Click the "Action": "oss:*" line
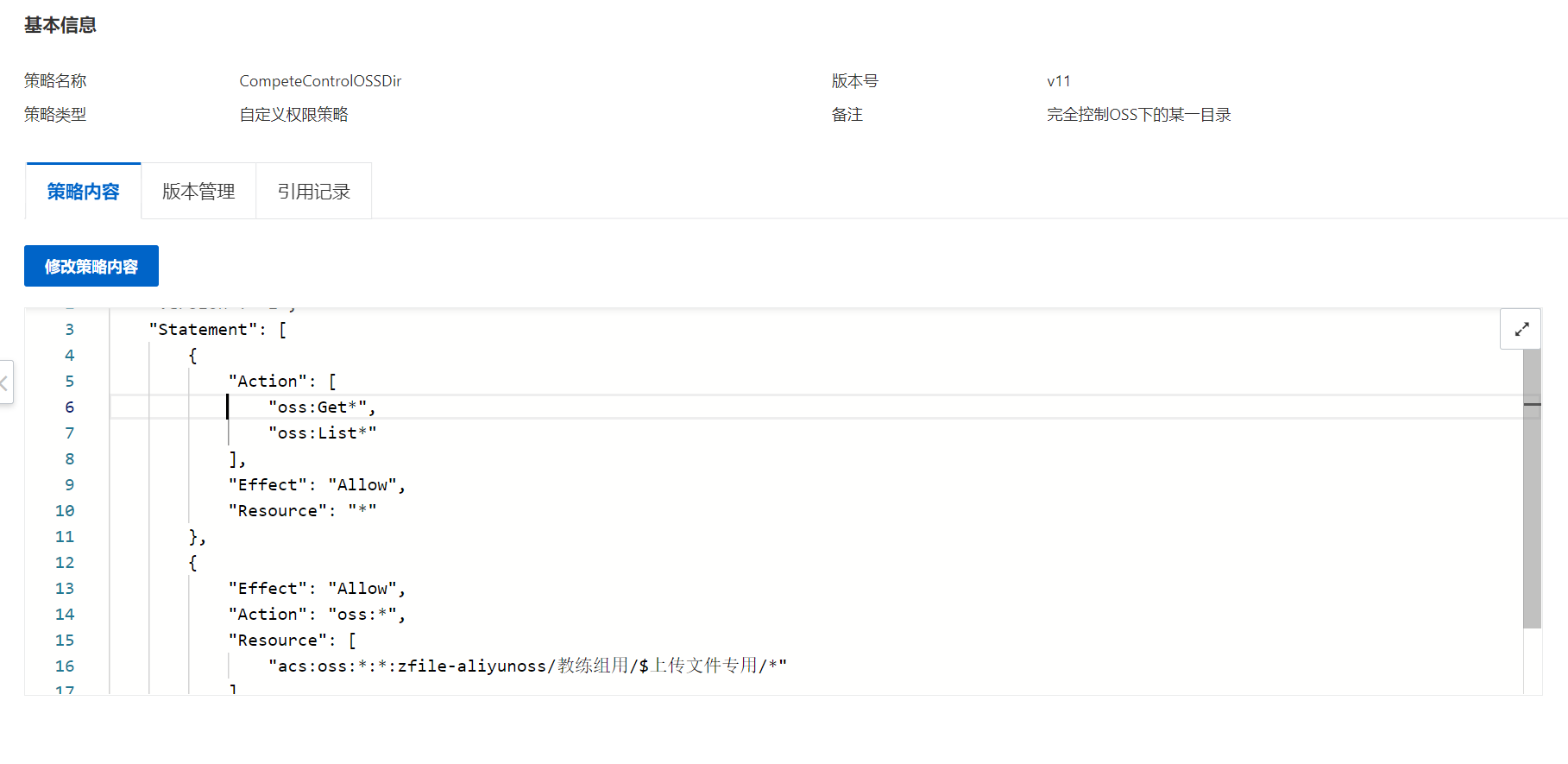 (x=316, y=615)
